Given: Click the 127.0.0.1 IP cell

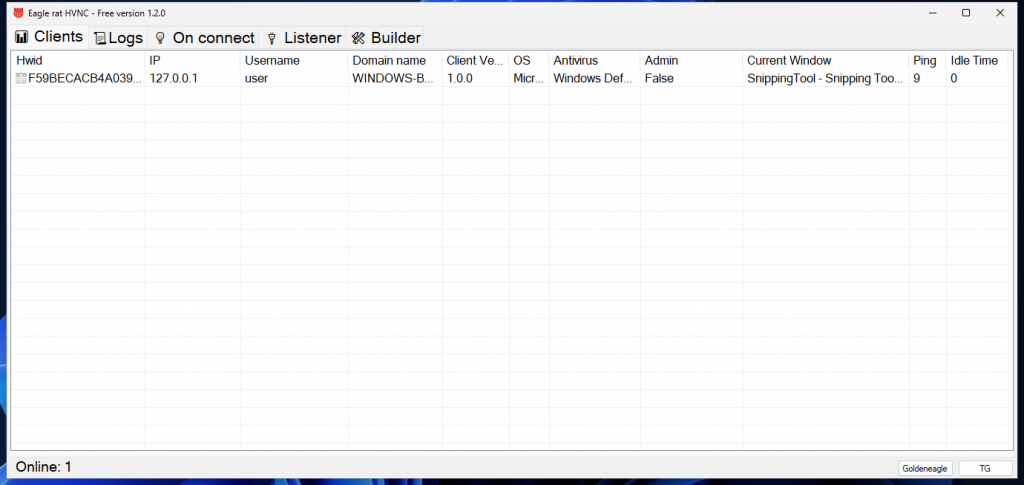Looking at the screenshot, I should (174, 78).
